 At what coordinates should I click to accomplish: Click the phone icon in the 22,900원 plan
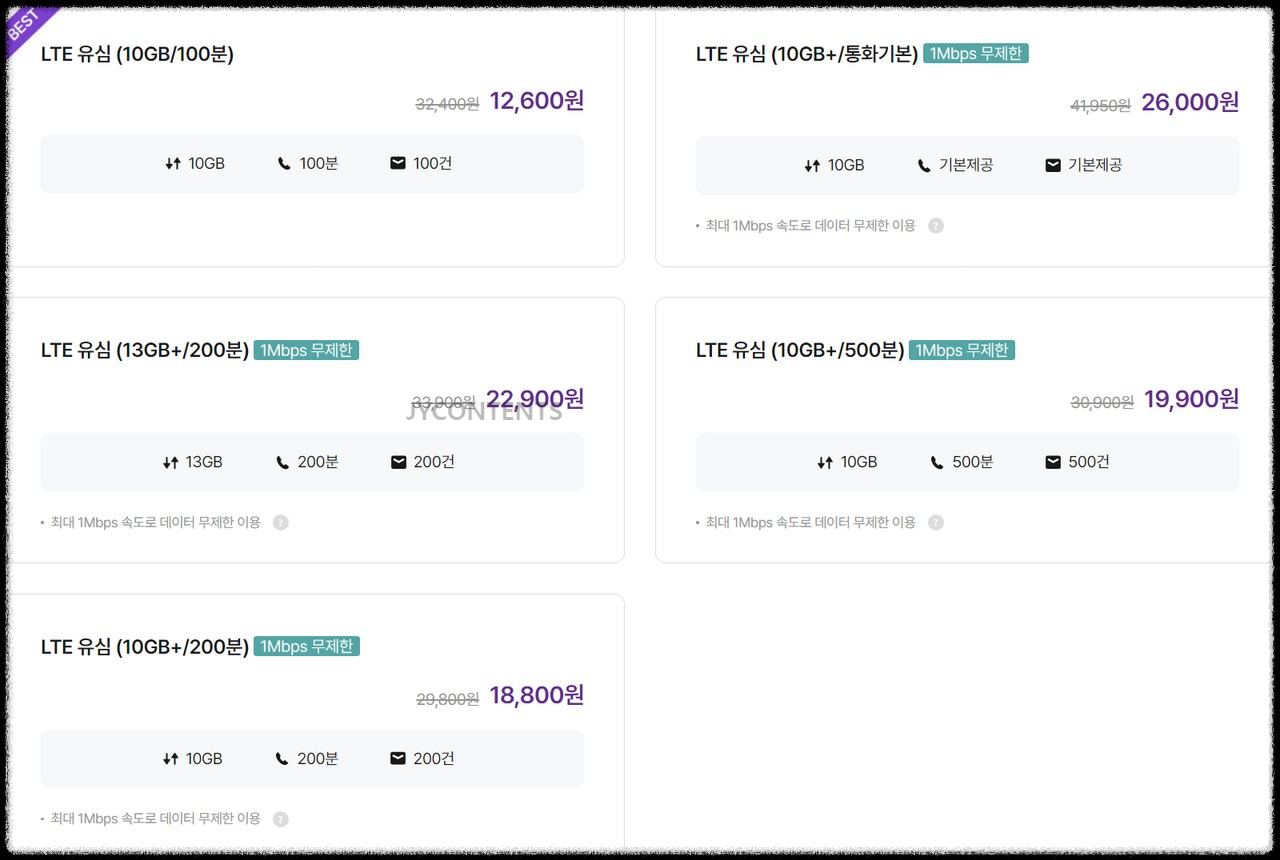[x=282, y=462]
